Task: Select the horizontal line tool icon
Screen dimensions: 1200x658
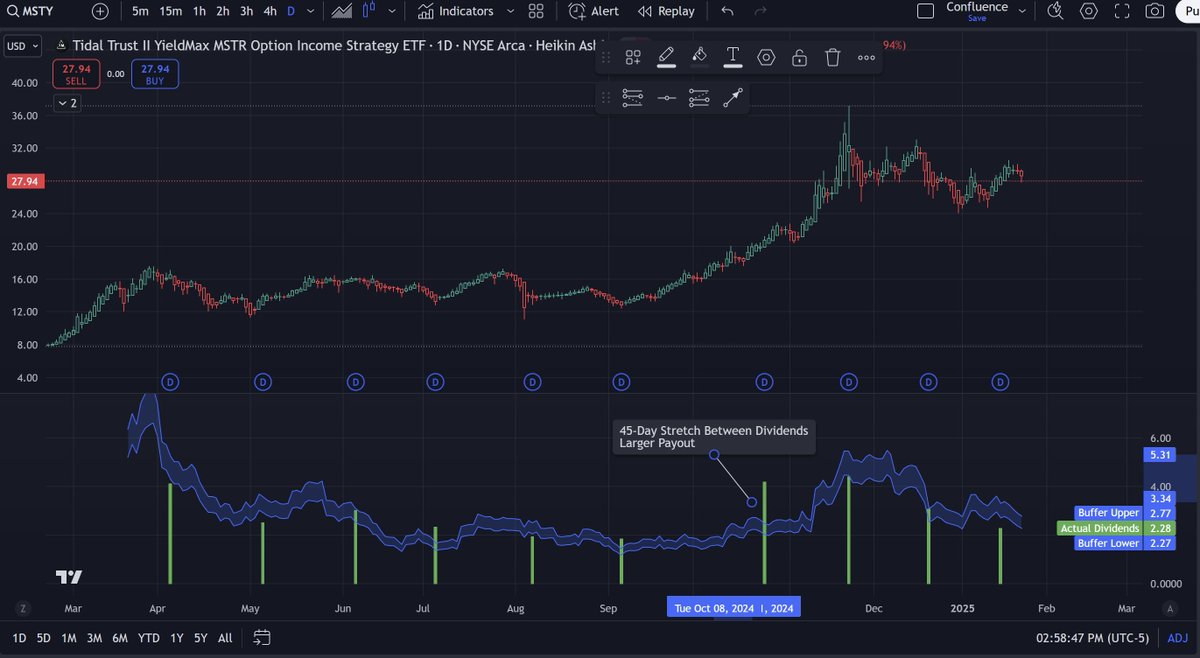Action: pyautogui.click(x=667, y=97)
